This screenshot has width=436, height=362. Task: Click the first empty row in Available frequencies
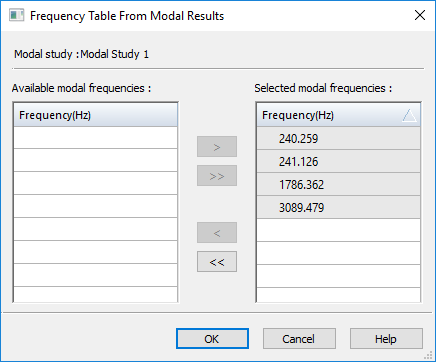click(x=96, y=138)
